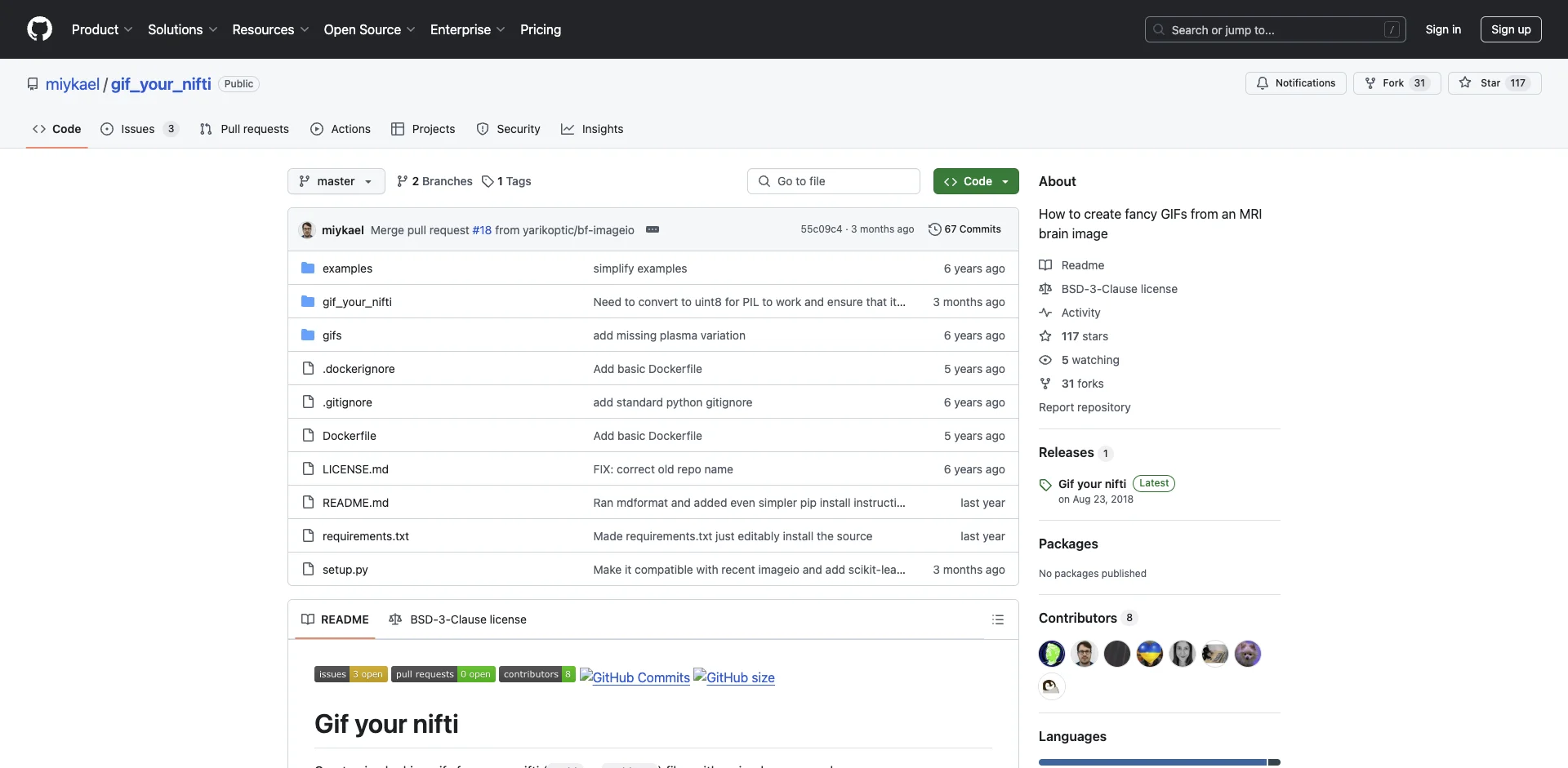Open the examples folder
Screen dimensions: 1568x768
(347, 269)
